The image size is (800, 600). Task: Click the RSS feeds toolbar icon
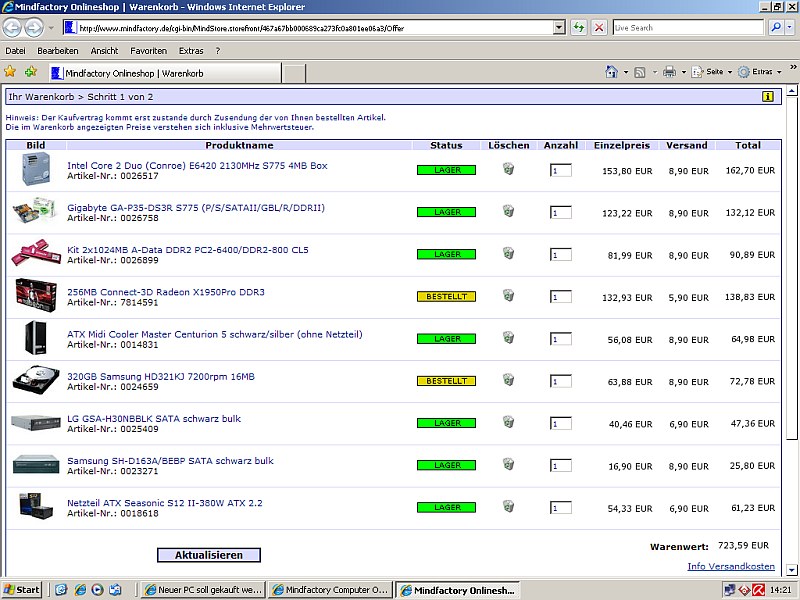pyautogui.click(x=640, y=72)
